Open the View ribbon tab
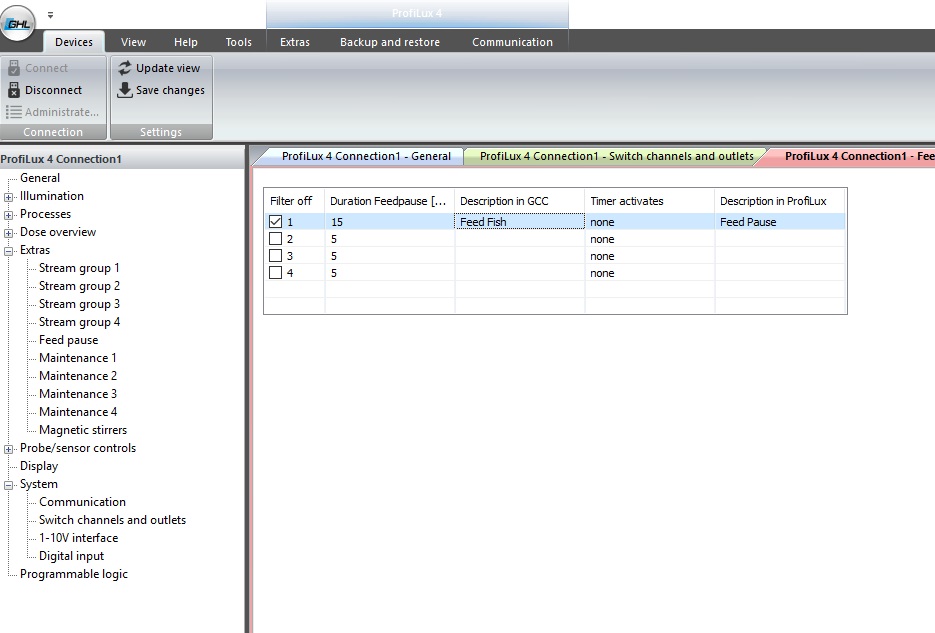The image size is (935, 633). pyautogui.click(x=133, y=42)
